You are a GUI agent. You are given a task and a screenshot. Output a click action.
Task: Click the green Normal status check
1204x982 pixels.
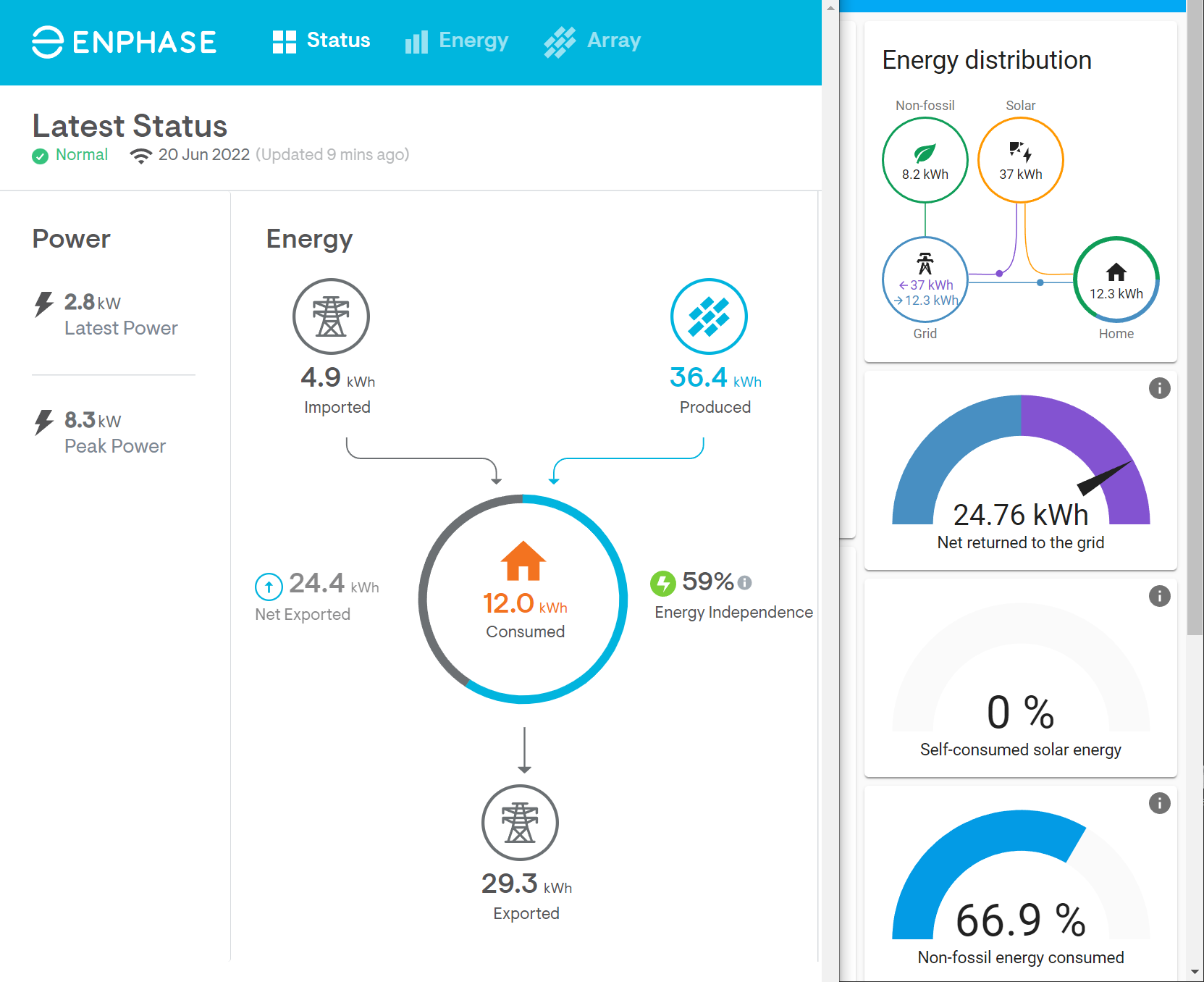click(40, 155)
